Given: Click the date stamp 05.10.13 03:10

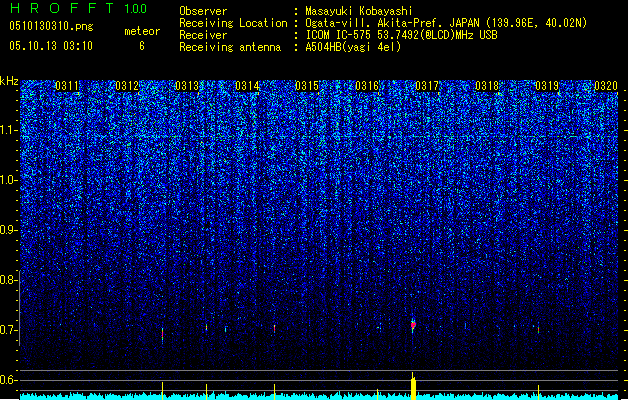Looking at the screenshot, I should [x=51, y=46].
